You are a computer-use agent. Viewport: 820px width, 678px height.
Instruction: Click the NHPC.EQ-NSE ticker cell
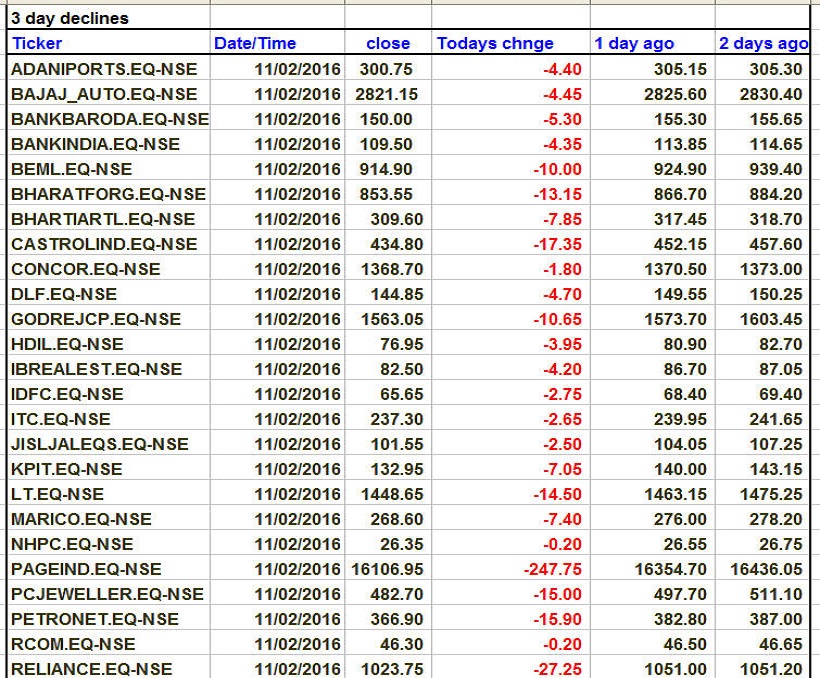click(x=71, y=544)
